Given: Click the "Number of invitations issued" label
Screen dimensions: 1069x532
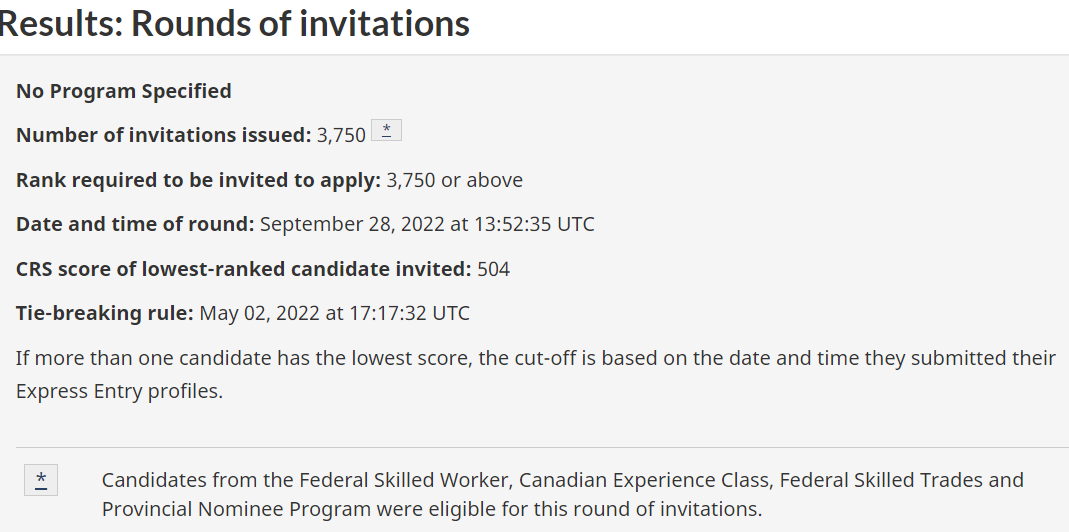Looking at the screenshot, I should click(164, 135).
